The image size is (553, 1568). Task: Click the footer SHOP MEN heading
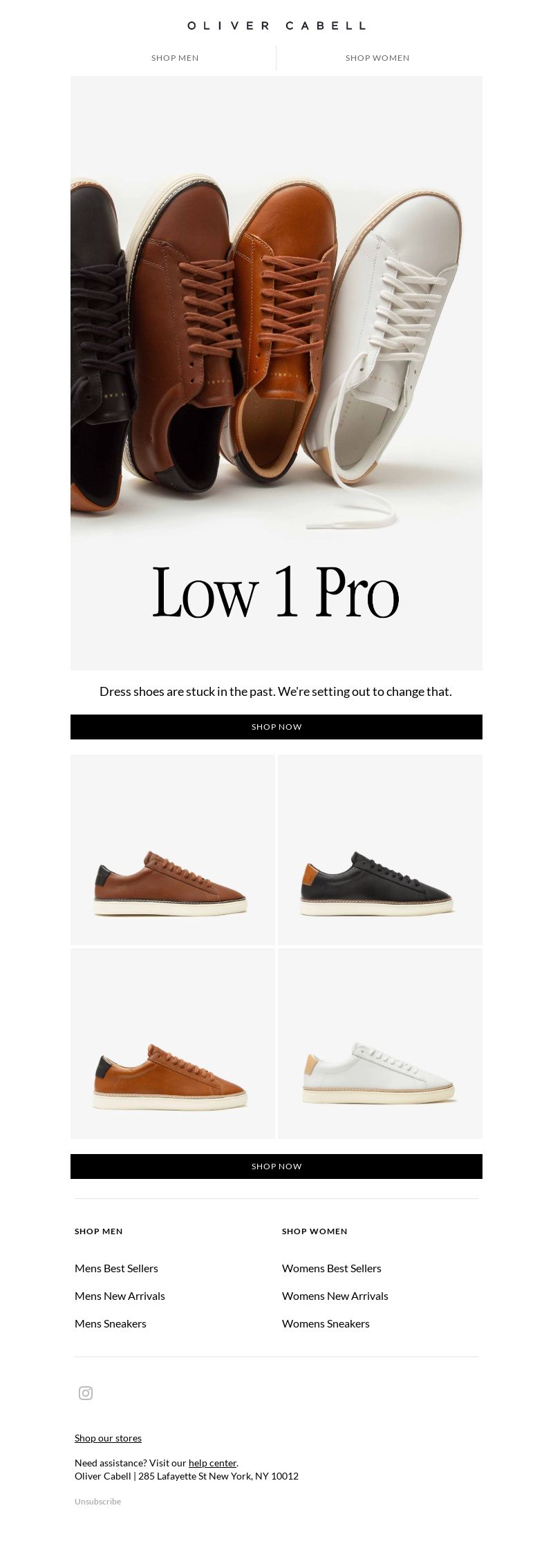click(x=99, y=1231)
